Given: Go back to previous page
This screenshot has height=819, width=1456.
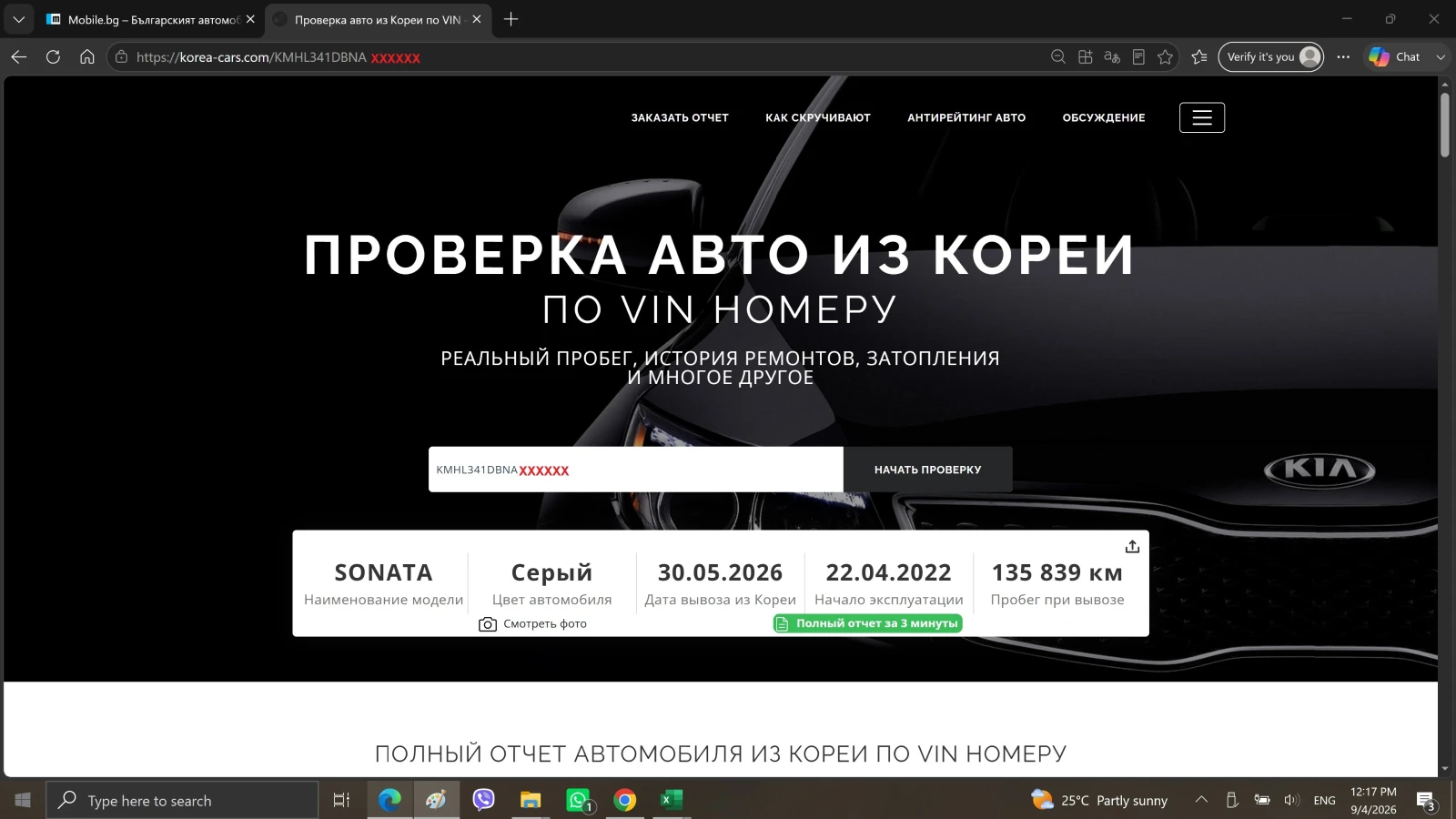Looking at the screenshot, I should [19, 56].
